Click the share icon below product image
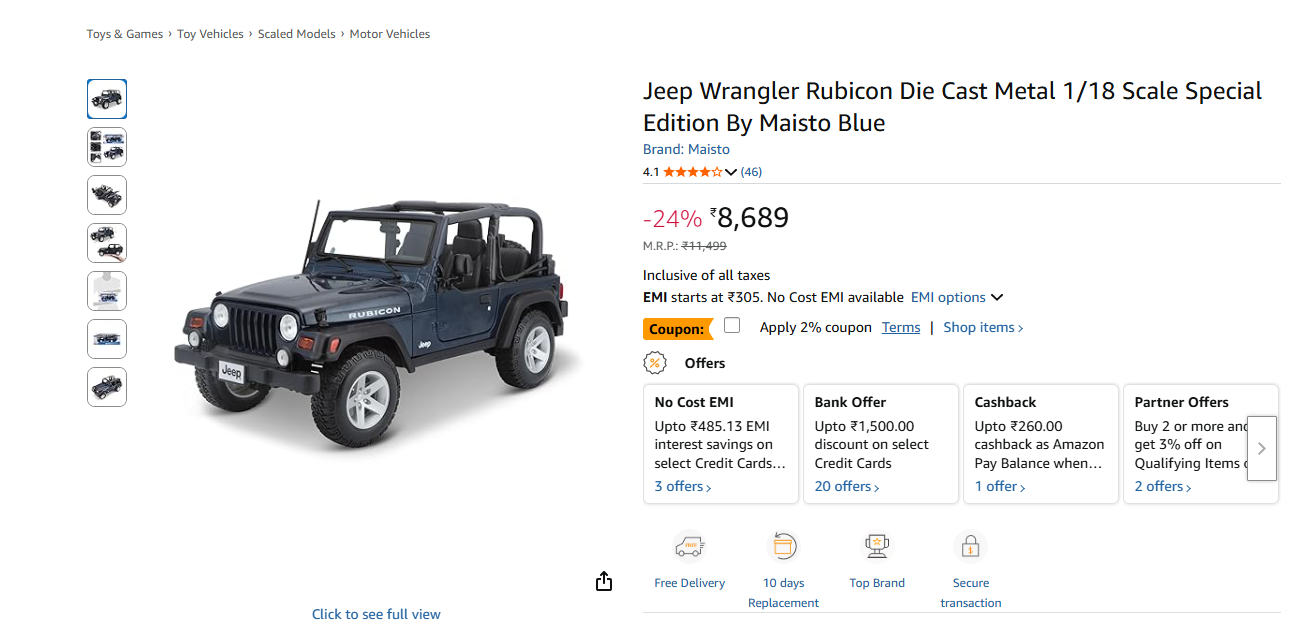Screen dimensions: 1307x624 pyautogui.click(x=603, y=581)
